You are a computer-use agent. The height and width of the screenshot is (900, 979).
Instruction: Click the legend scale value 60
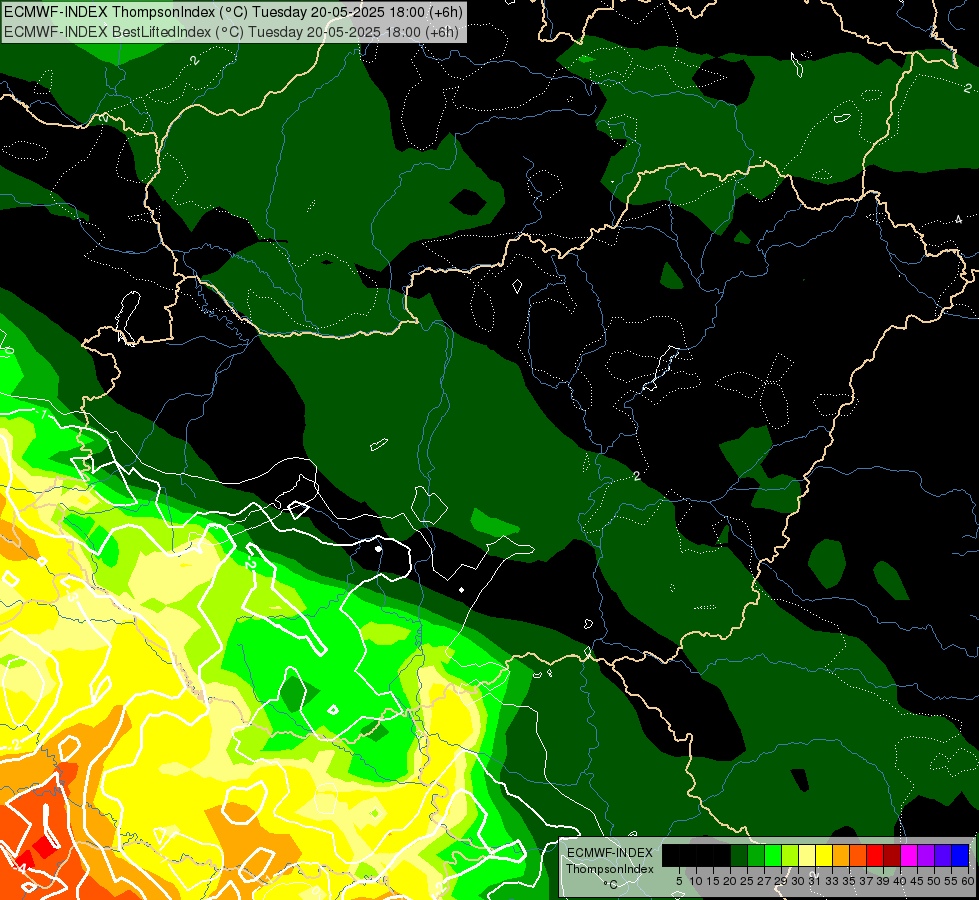(968, 881)
